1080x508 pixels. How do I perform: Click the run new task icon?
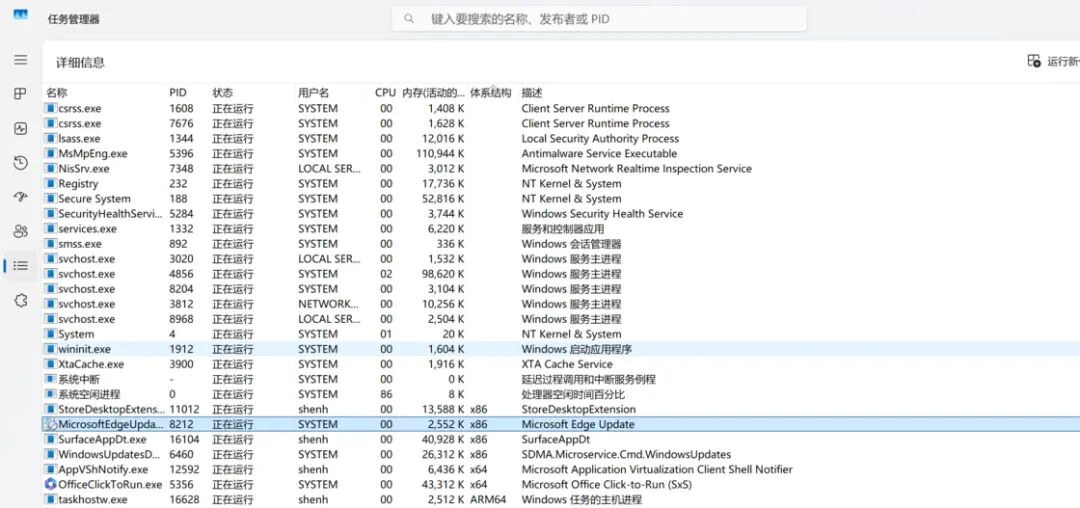click(x=1034, y=61)
